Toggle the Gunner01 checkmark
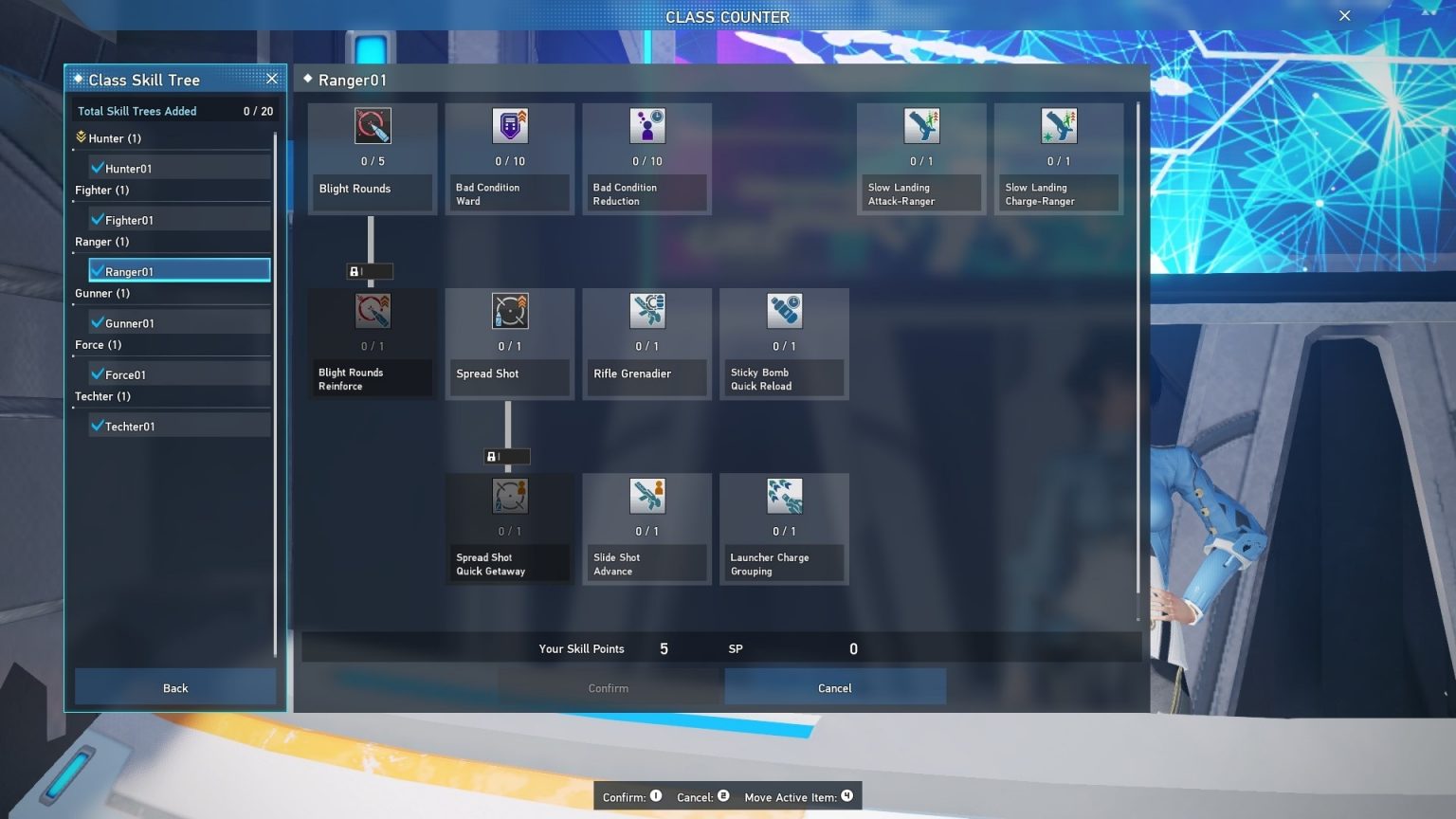1456x819 pixels. (98, 323)
